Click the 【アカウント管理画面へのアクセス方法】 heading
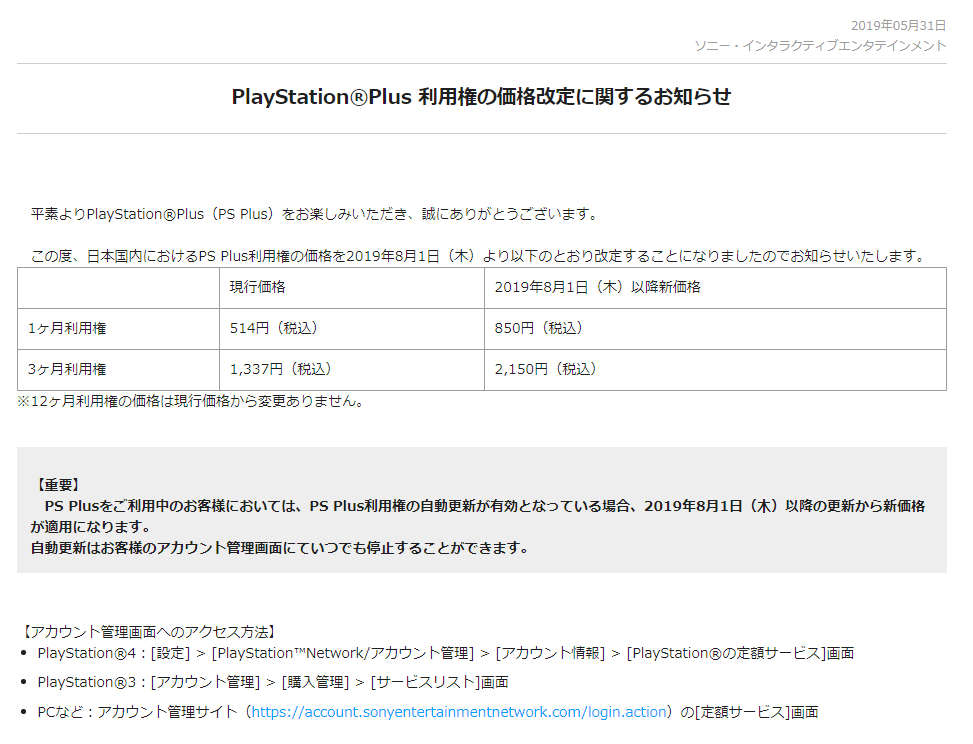The image size is (973, 744). (148, 632)
